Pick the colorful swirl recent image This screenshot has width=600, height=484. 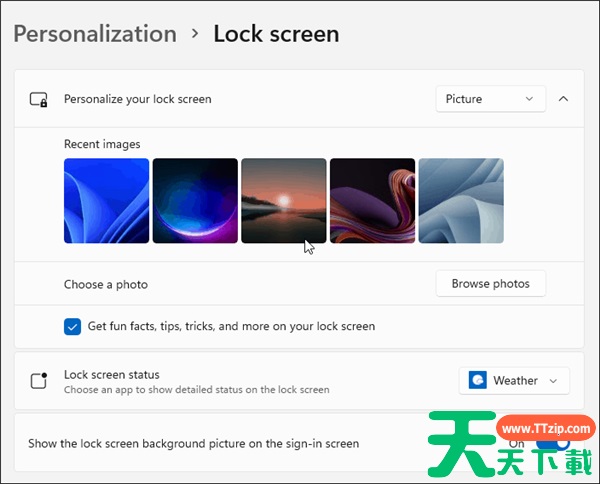(x=372, y=201)
